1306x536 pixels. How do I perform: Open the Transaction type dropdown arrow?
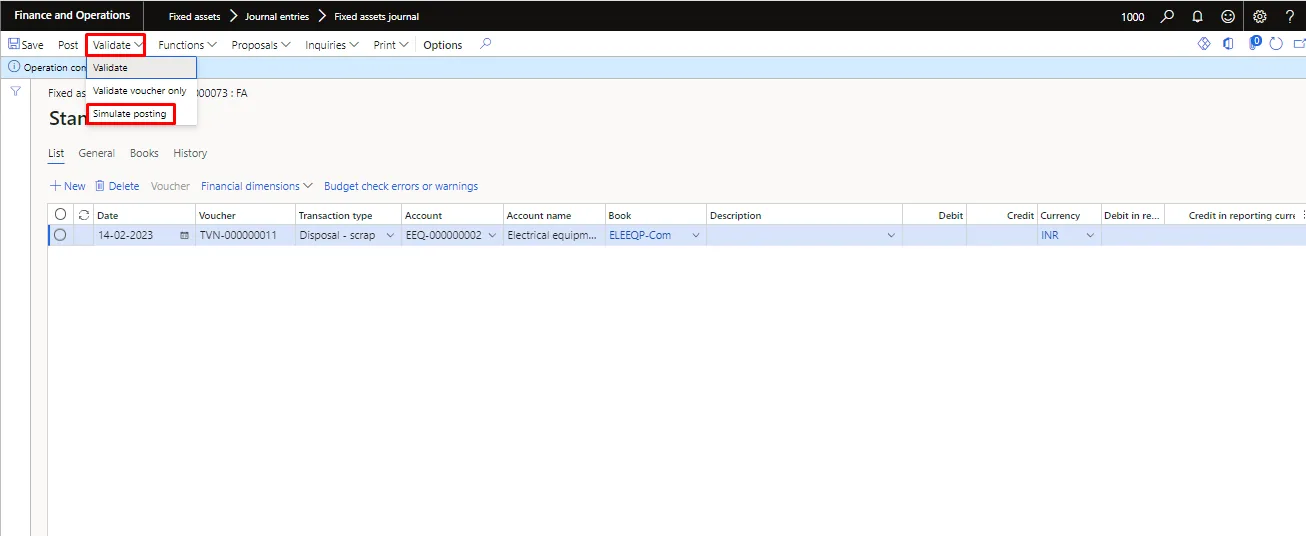[x=389, y=236]
